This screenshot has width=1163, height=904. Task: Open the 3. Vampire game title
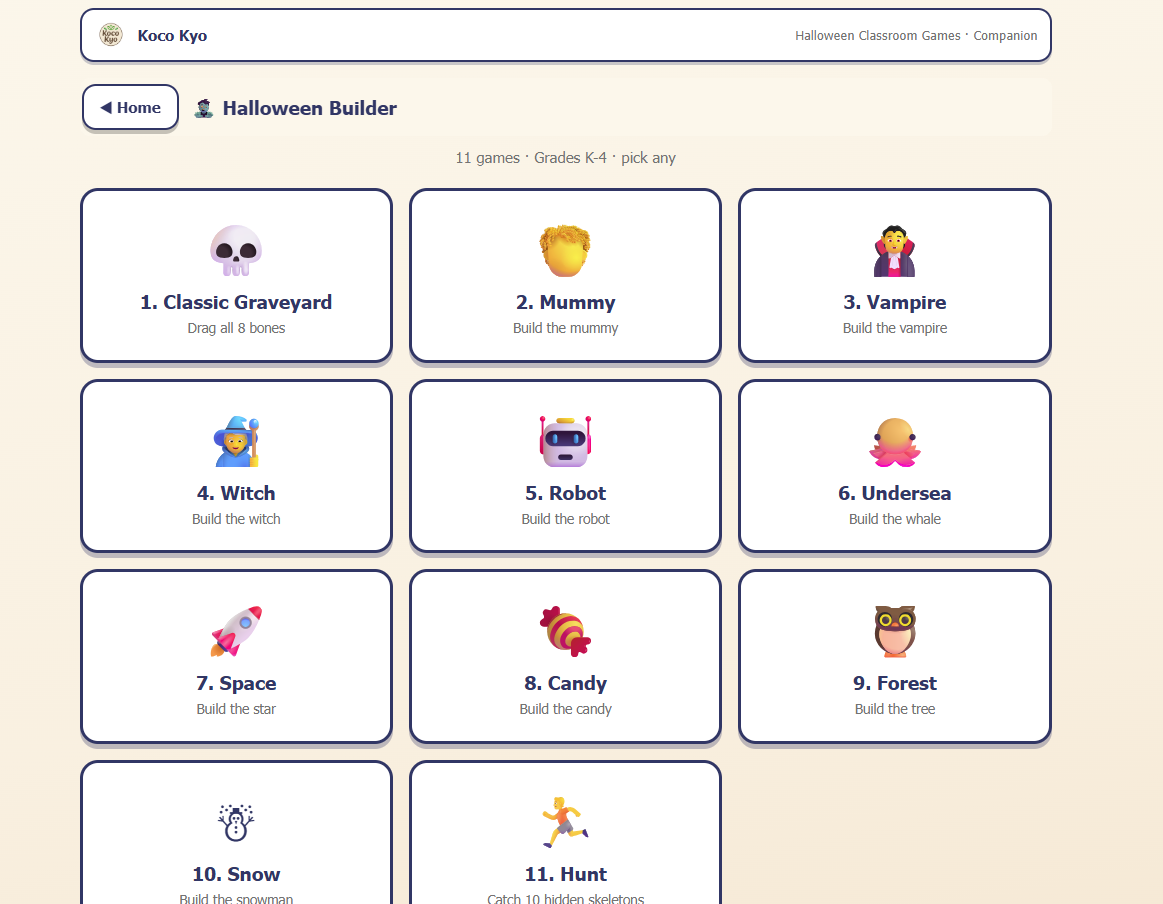[895, 303]
